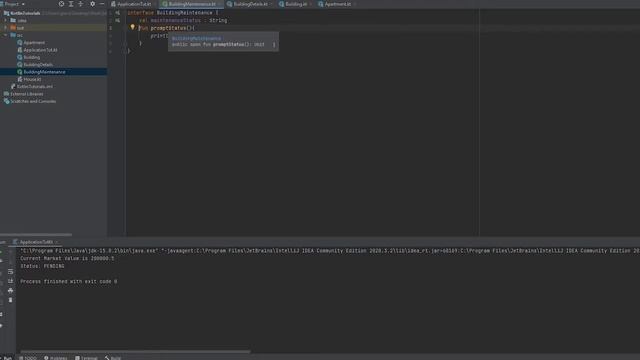Click the select opened file target icon
640x360 pixels.
(x=61, y=4)
